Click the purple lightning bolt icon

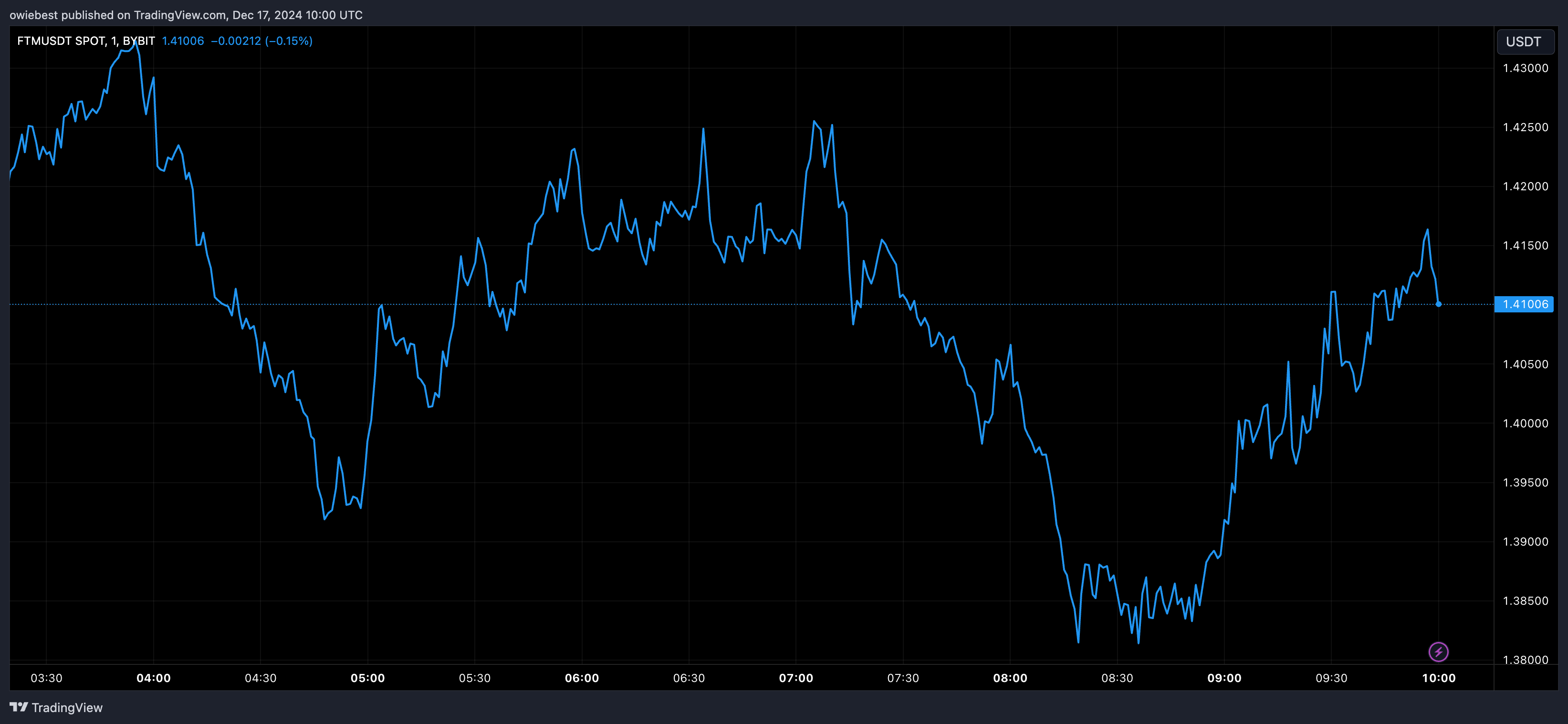[x=1438, y=652]
